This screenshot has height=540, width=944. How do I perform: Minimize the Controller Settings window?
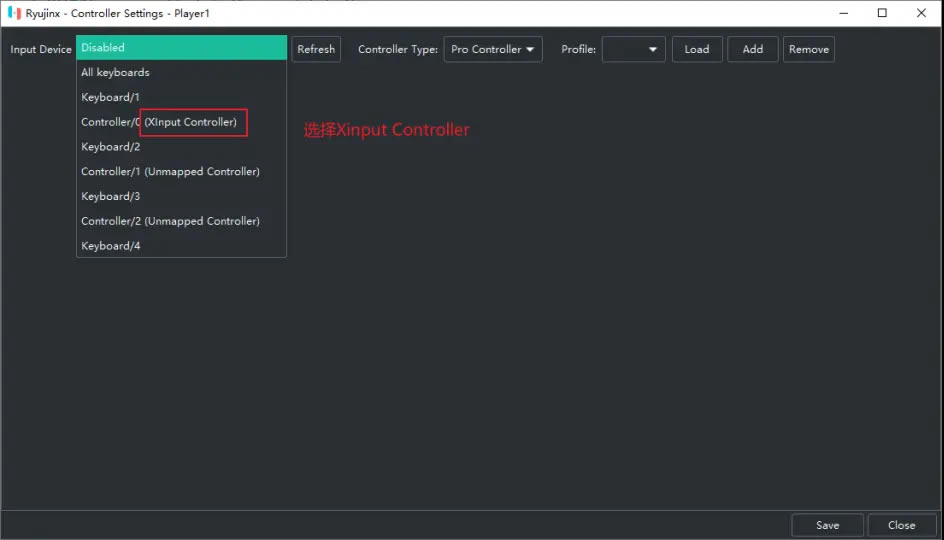click(x=843, y=13)
